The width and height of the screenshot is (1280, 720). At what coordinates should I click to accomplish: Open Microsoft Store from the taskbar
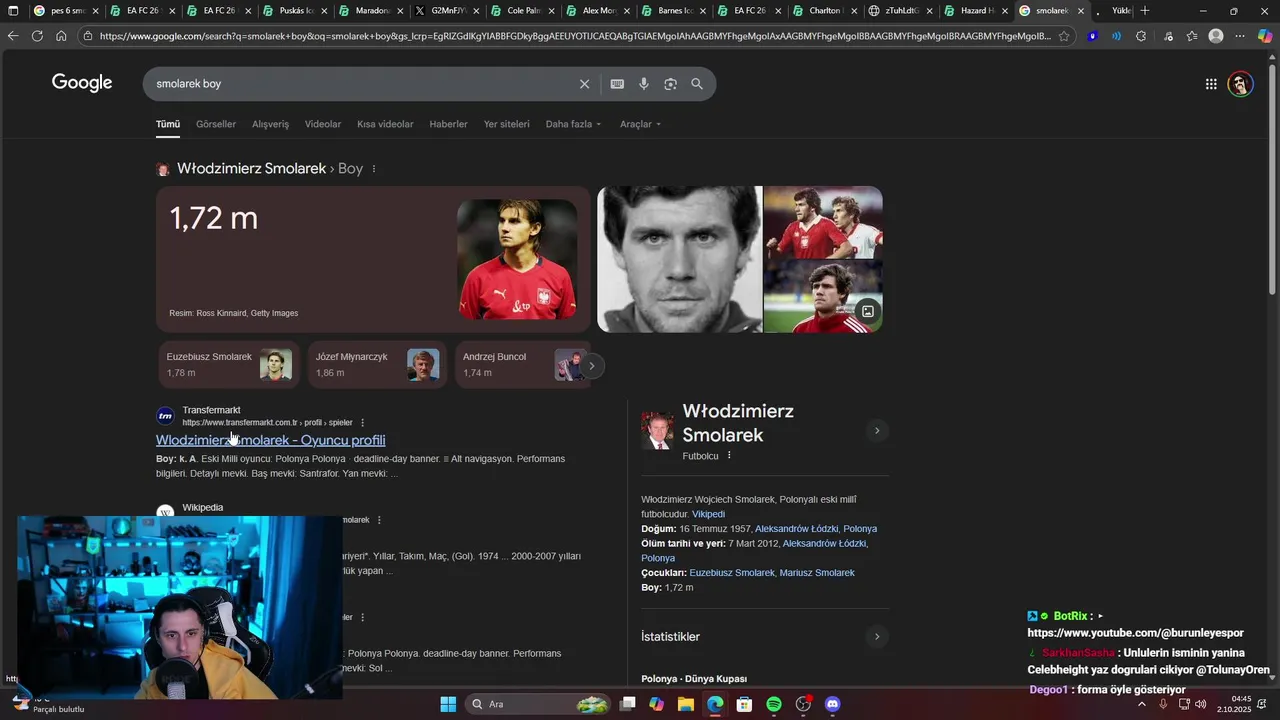click(744, 704)
